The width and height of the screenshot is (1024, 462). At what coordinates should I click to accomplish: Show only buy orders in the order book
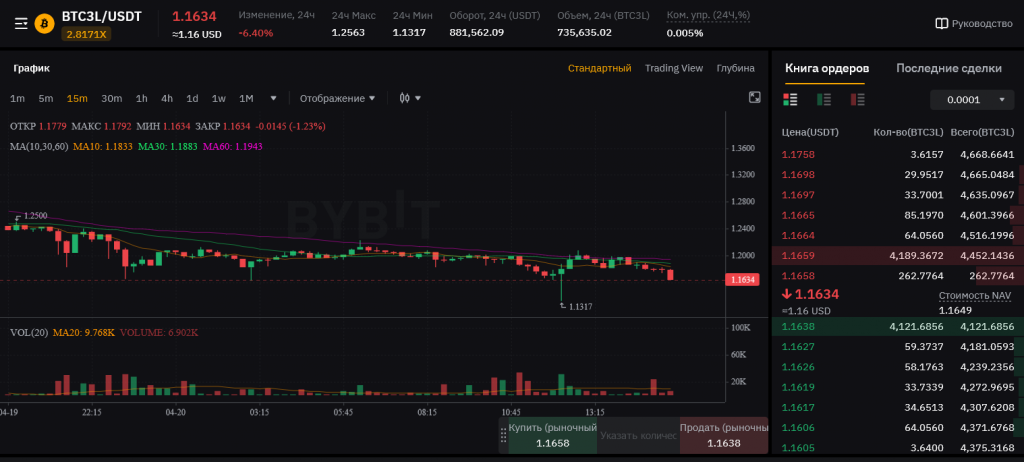coord(824,99)
